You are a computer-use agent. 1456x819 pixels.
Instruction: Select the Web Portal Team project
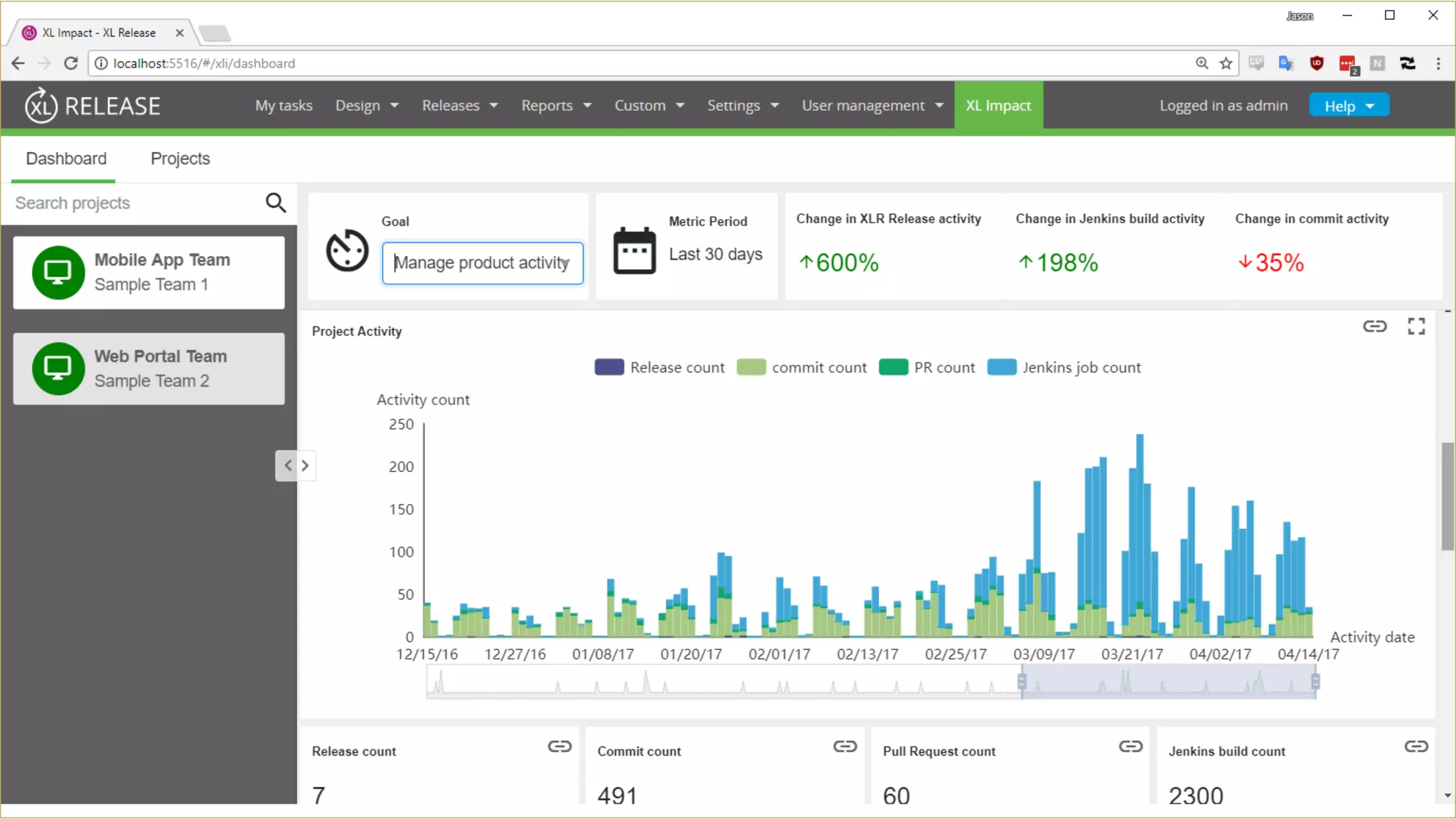coord(149,369)
